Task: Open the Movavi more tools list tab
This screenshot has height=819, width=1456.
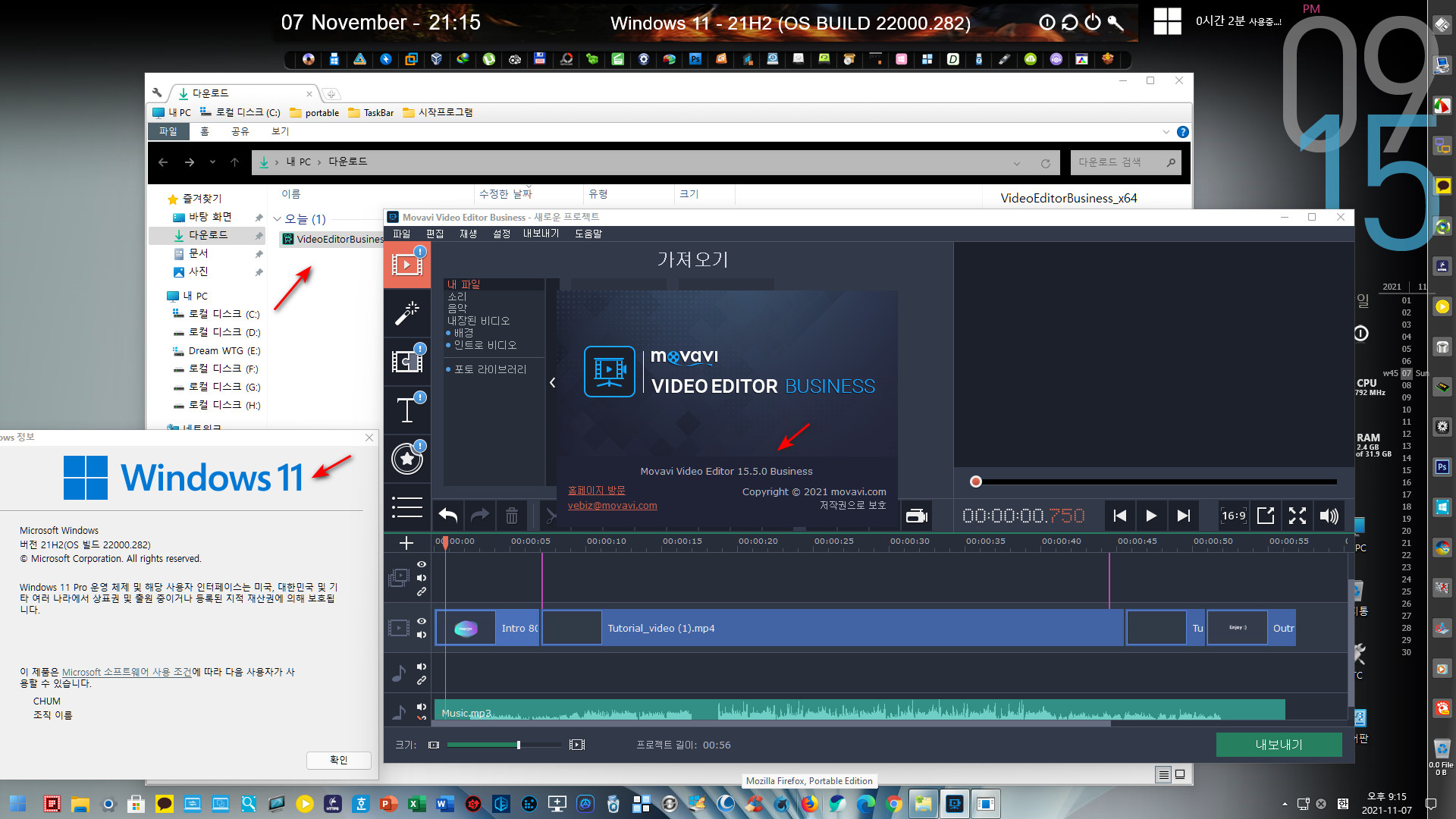Action: pyautogui.click(x=407, y=507)
